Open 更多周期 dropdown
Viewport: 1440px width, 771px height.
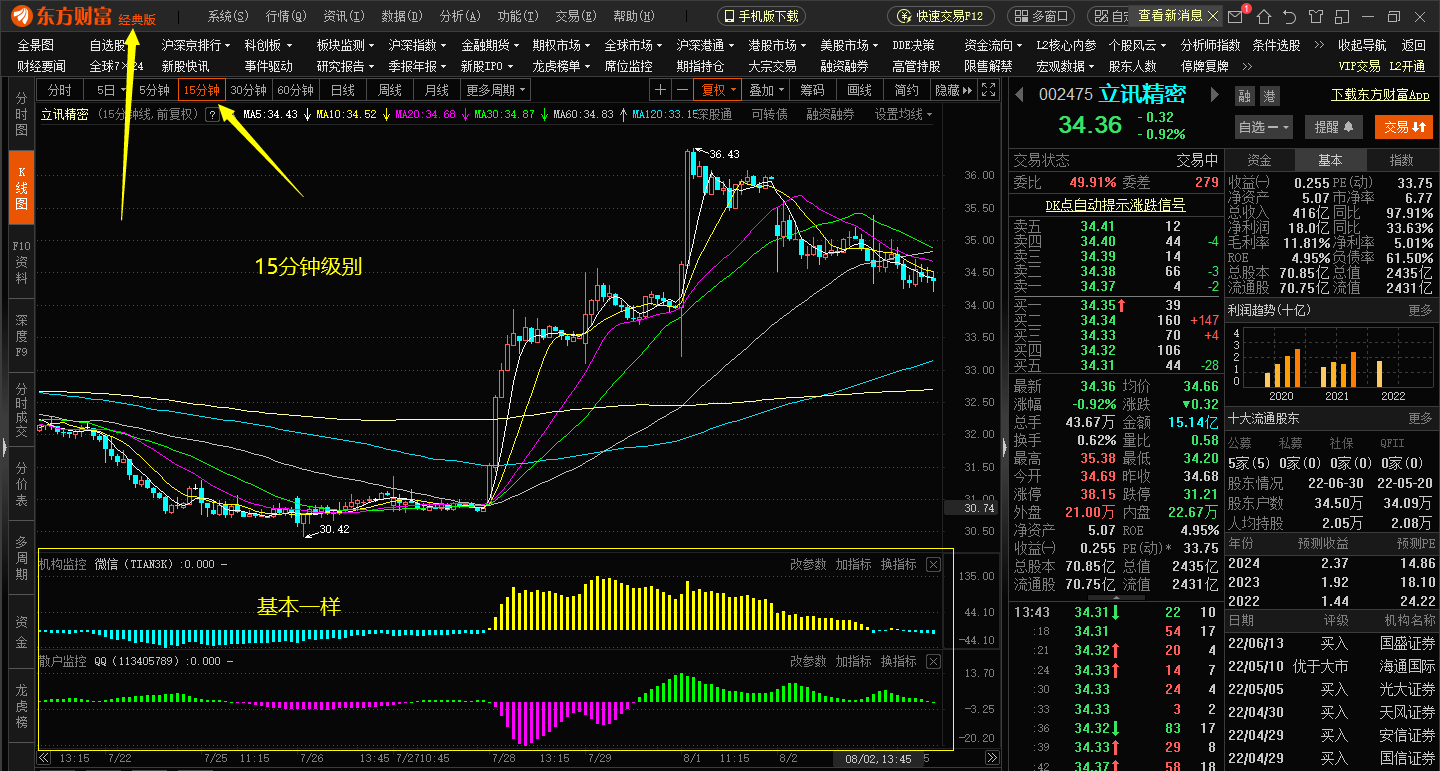(x=495, y=90)
